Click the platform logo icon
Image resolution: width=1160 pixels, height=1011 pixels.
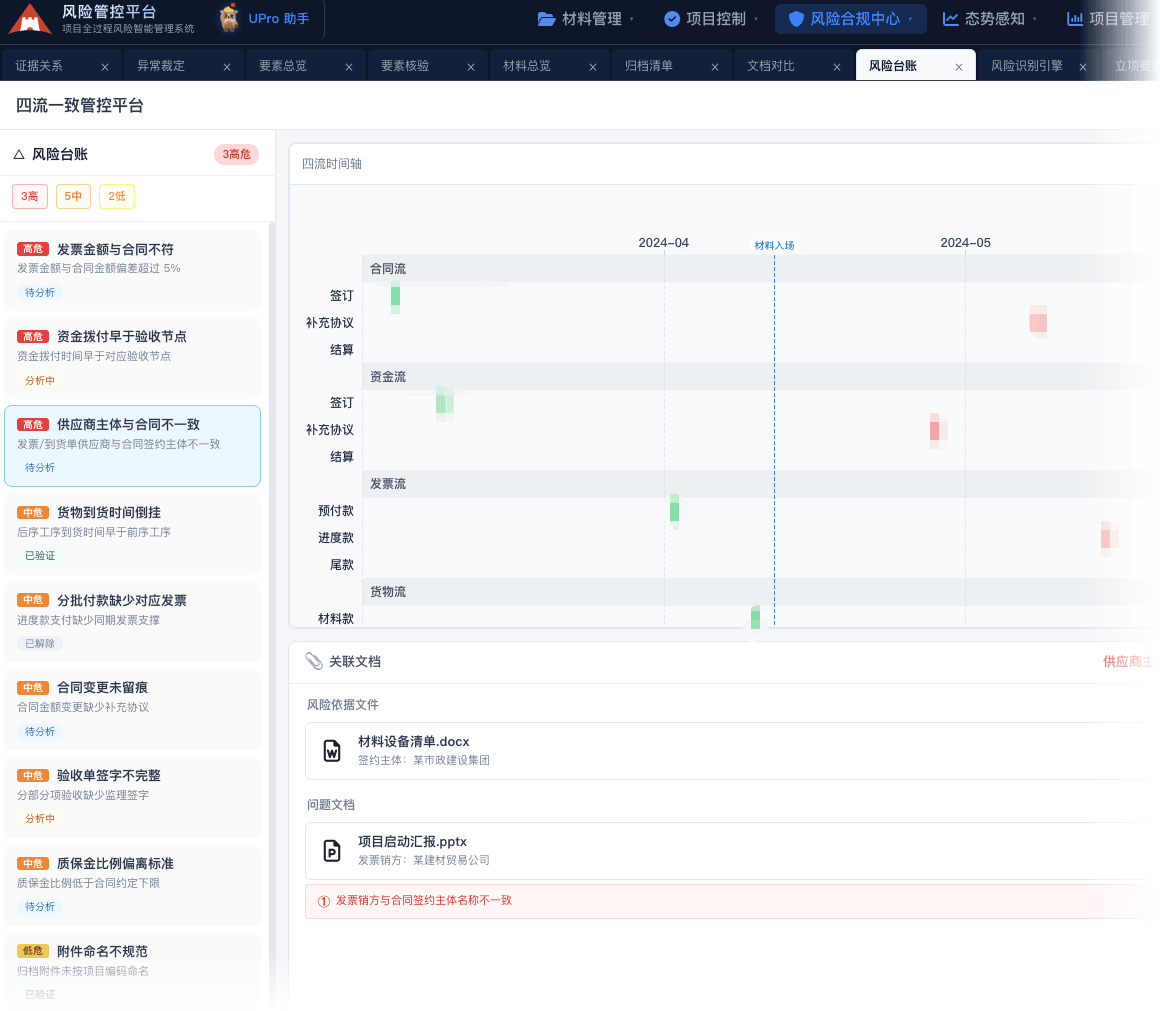tap(30, 18)
